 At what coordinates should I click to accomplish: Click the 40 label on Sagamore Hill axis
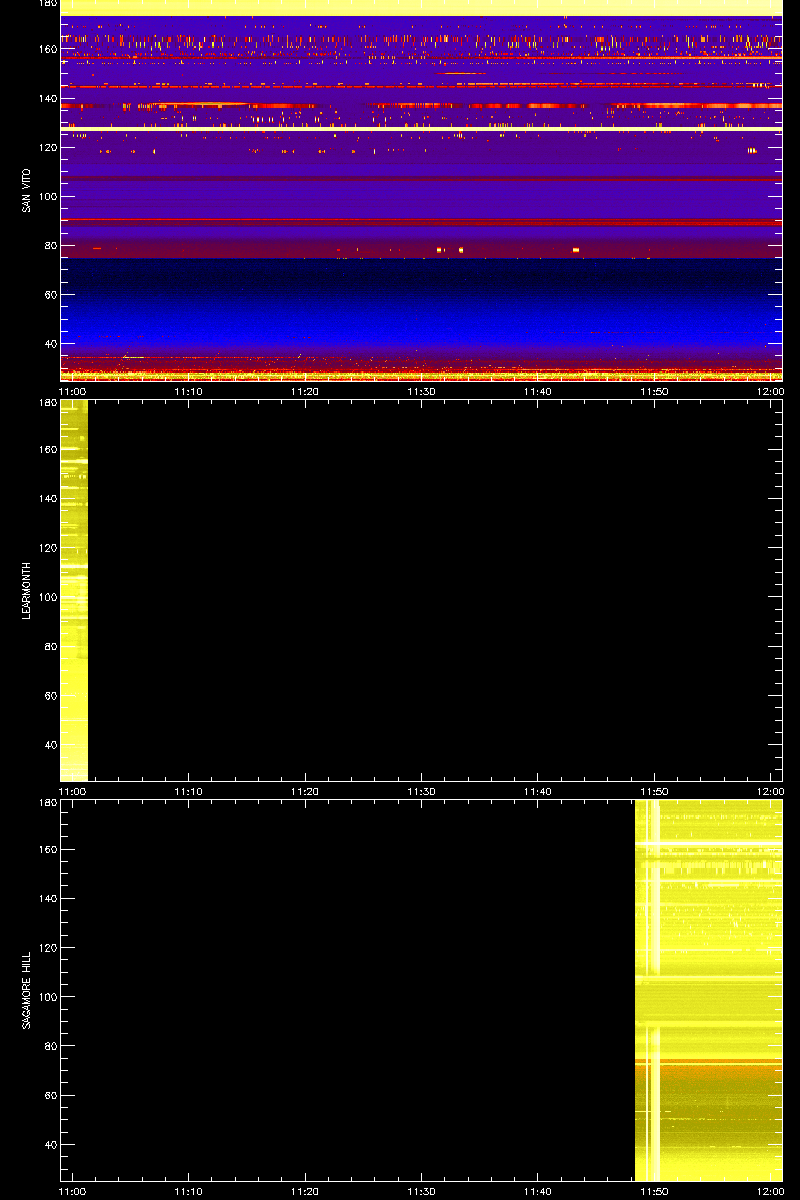51,1144
